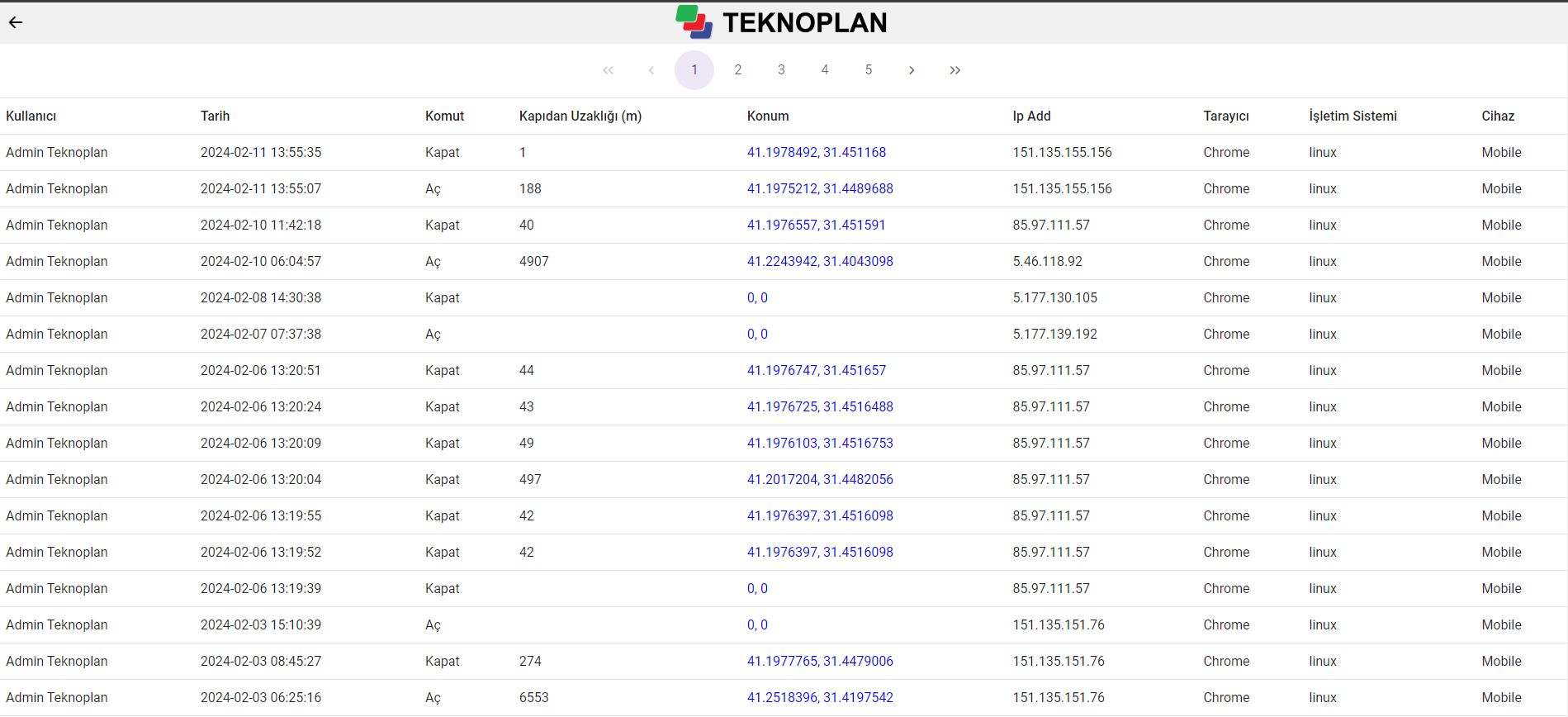Image resolution: width=1568 pixels, height=717 pixels.
Task: Open page 4 of the log
Action: point(825,70)
